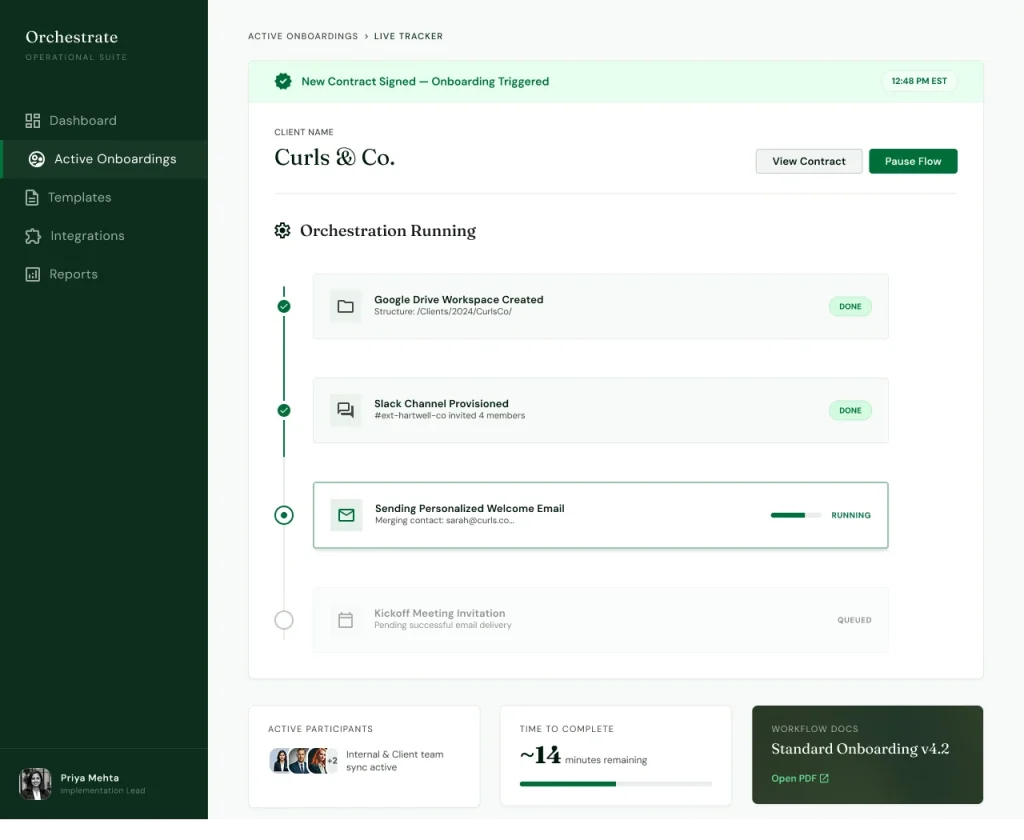Viewport: 1024px width, 840px height.
Task: Click the Google Drive step checkmark marker
Action: point(284,306)
